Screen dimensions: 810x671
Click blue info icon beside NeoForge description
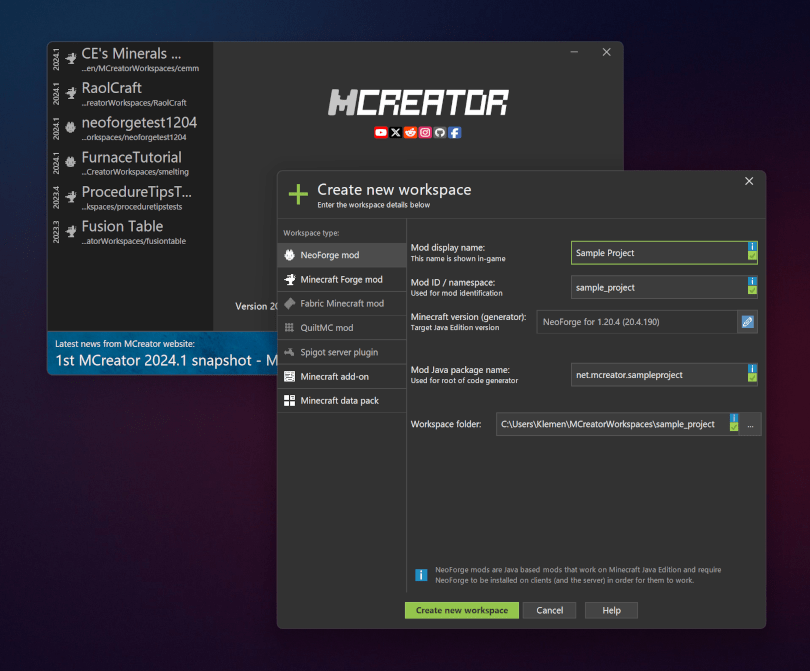[421, 575]
